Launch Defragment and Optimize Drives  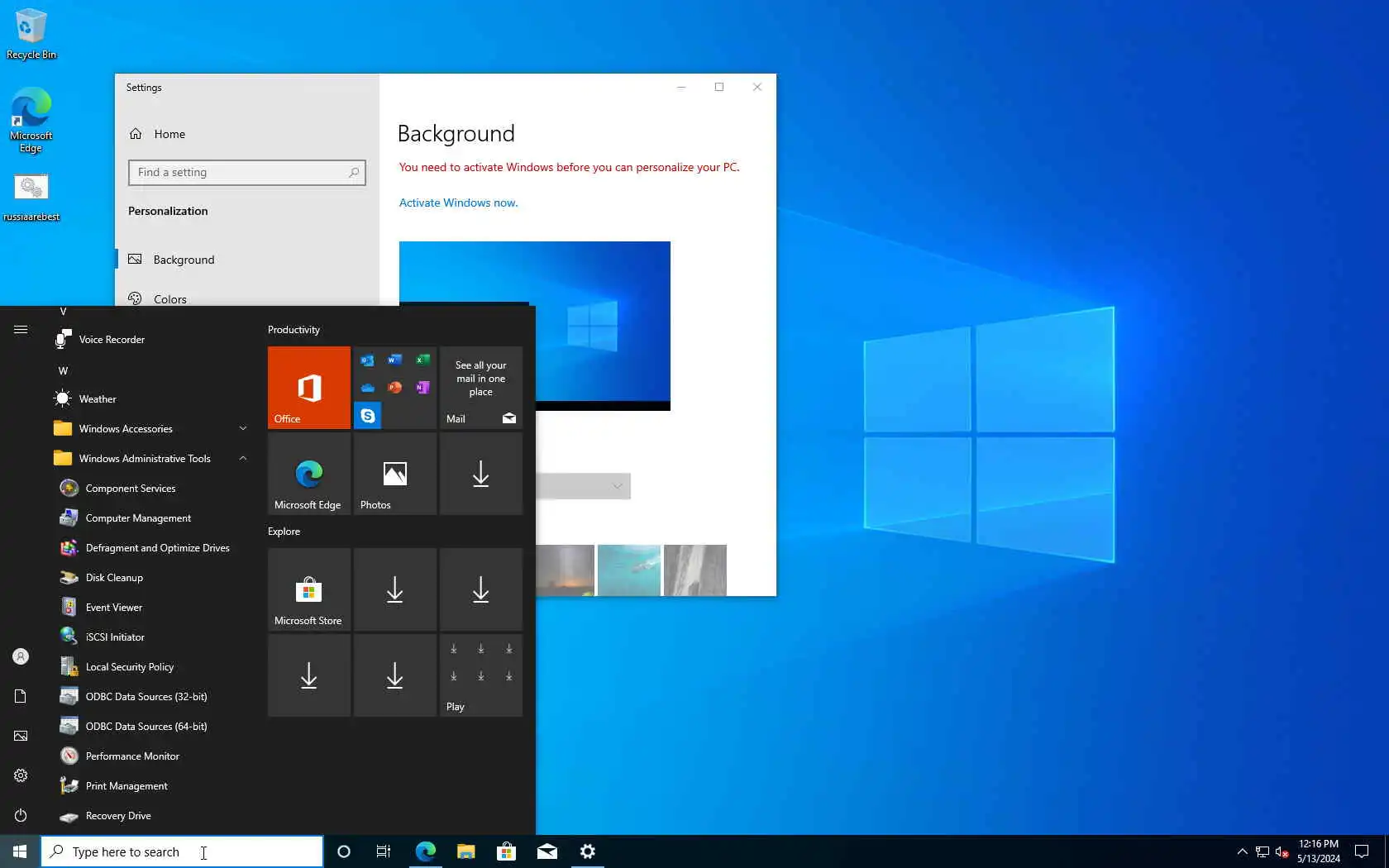(151, 548)
